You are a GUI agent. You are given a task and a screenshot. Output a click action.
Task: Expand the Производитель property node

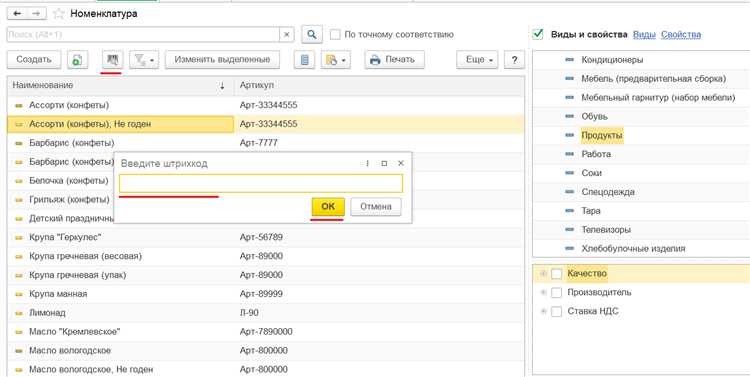[x=543, y=292]
